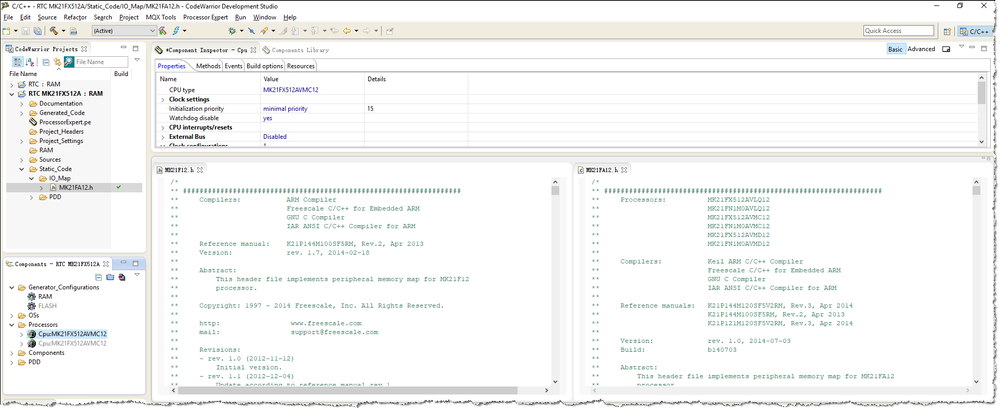The width and height of the screenshot is (999, 408).
Task: Click the New toolbar icon
Action: tap(6, 30)
